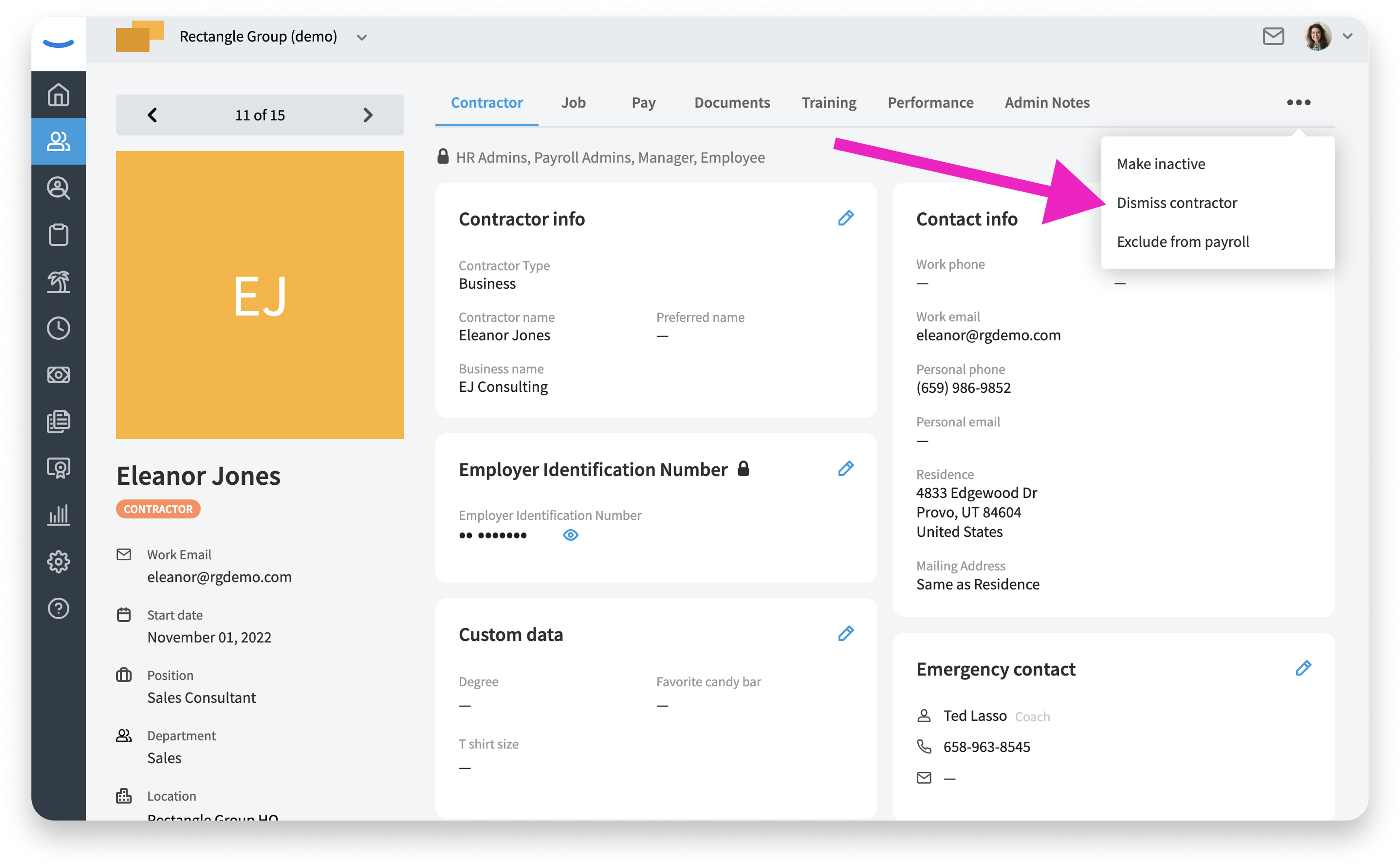Click the Sales department value
The image size is (1400, 867).
pos(164,758)
